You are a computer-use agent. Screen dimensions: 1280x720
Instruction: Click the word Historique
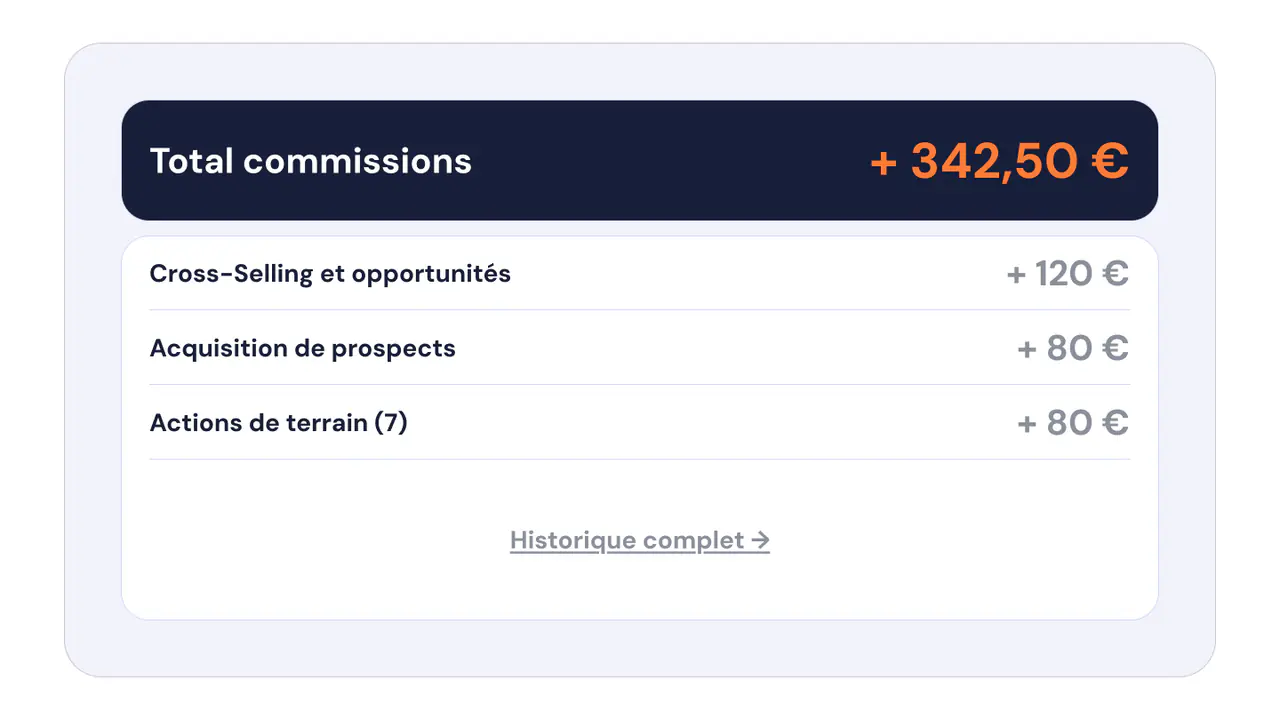click(x=573, y=541)
